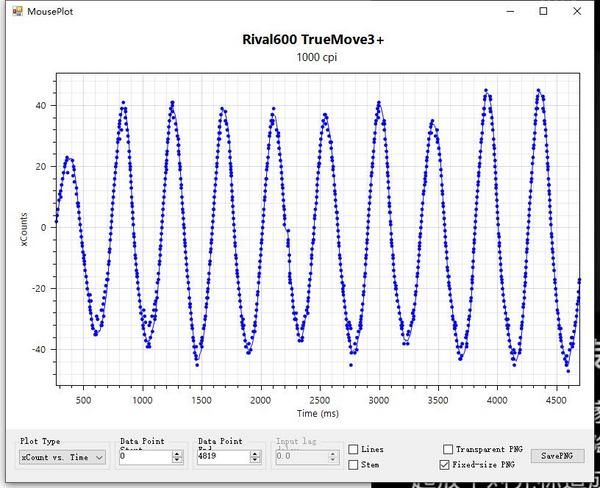The image size is (600, 488).
Task: Open the Plot Type dropdown
Action: coord(62,457)
